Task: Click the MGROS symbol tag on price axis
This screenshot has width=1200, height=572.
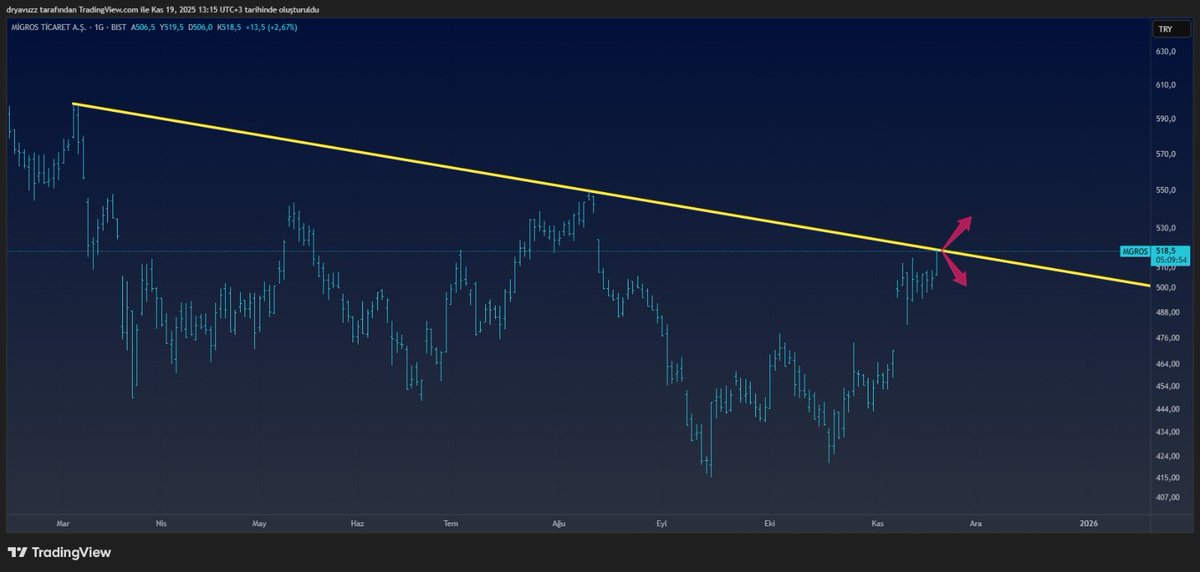Action: coord(1134,253)
